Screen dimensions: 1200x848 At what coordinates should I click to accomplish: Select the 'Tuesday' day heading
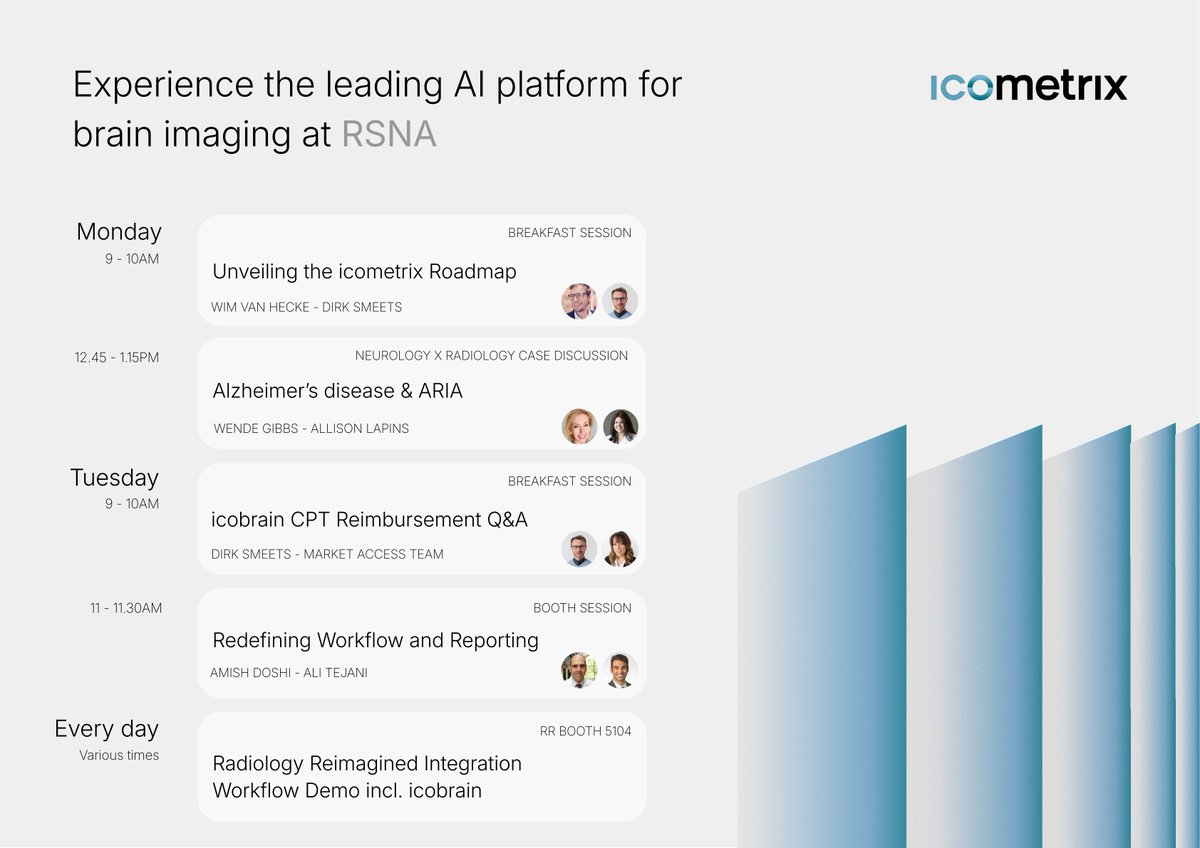tap(114, 478)
